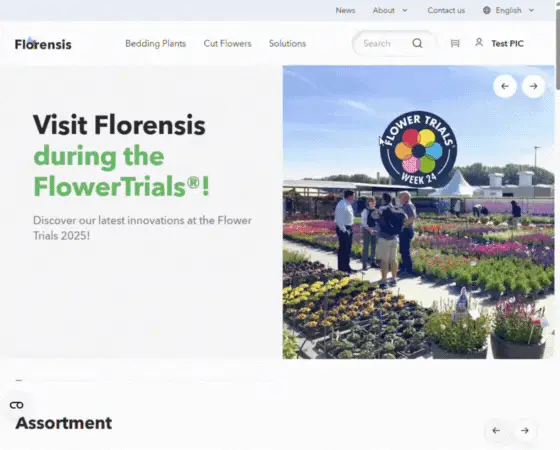
Task: Open the cart list icon
Action: click(x=455, y=43)
